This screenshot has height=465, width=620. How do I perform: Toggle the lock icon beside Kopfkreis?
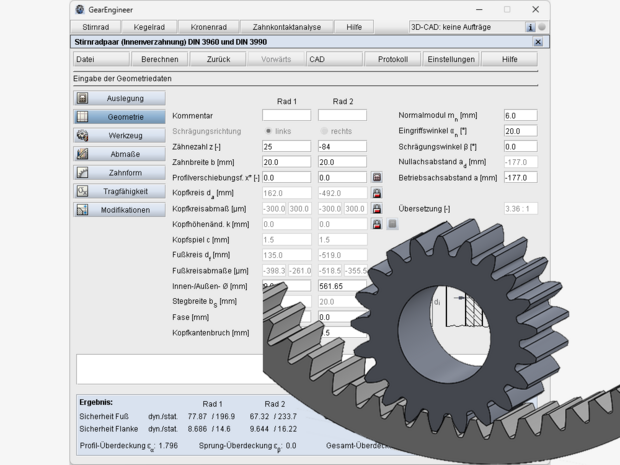[377, 193]
